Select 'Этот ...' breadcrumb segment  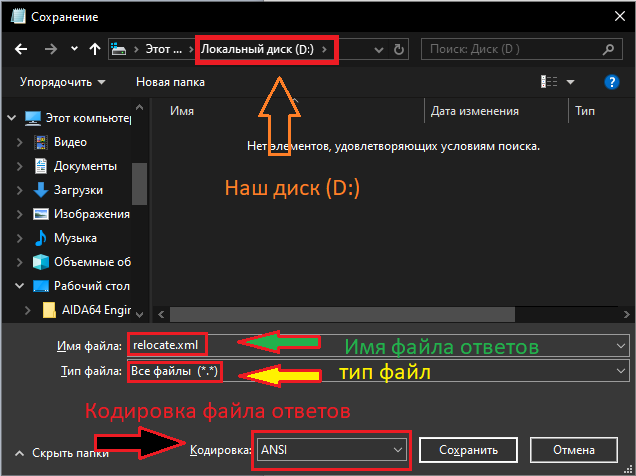click(163, 49)
